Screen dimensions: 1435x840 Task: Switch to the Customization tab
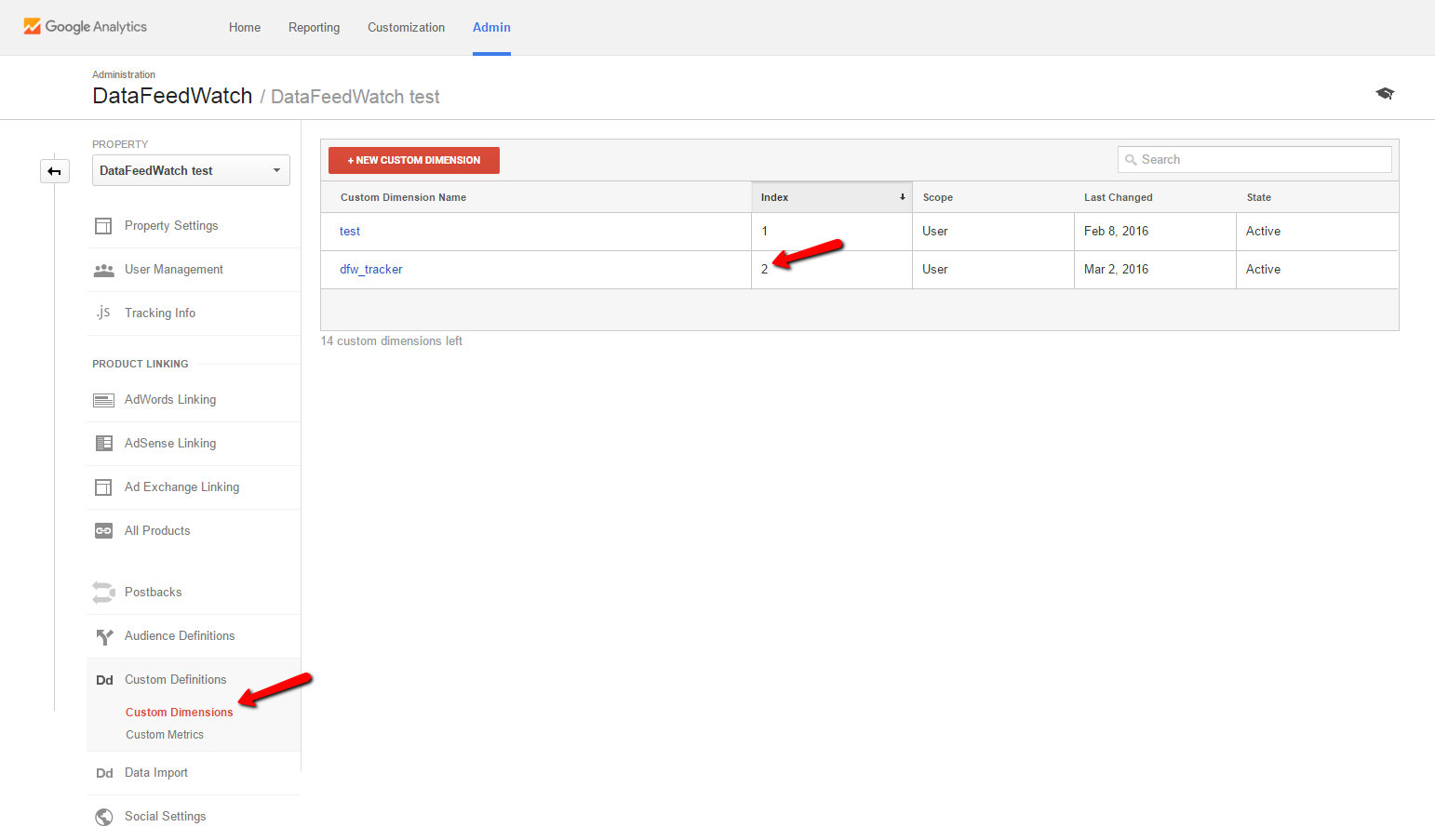[406, 28]
